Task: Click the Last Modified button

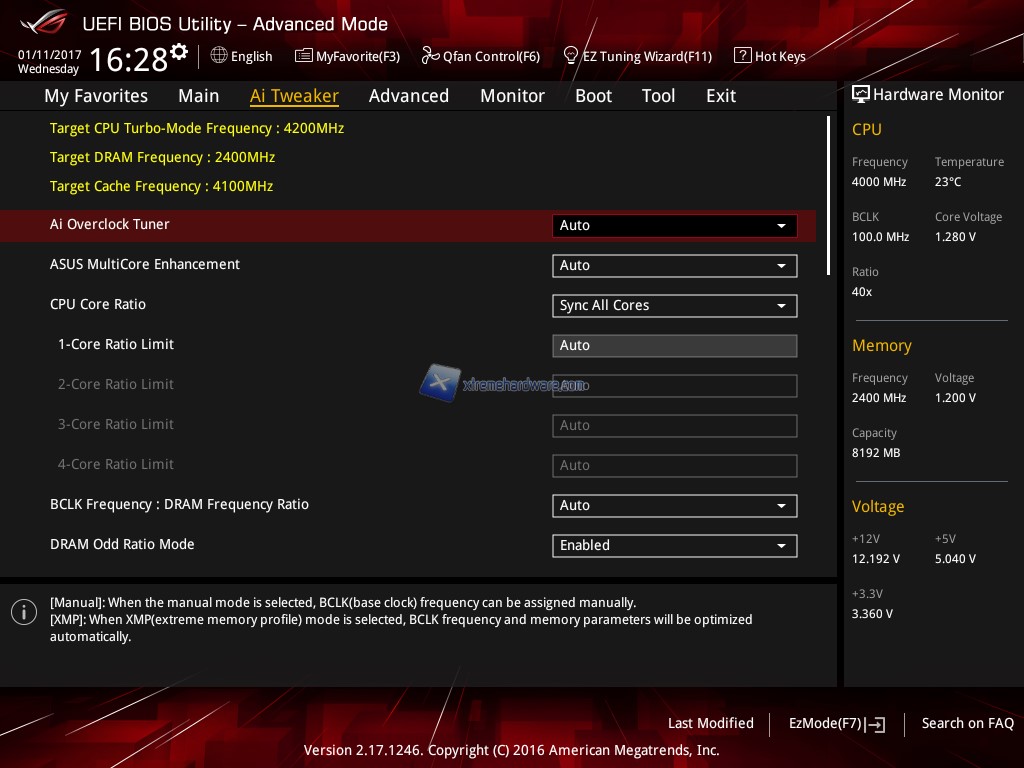Action: tap(710, 723)
